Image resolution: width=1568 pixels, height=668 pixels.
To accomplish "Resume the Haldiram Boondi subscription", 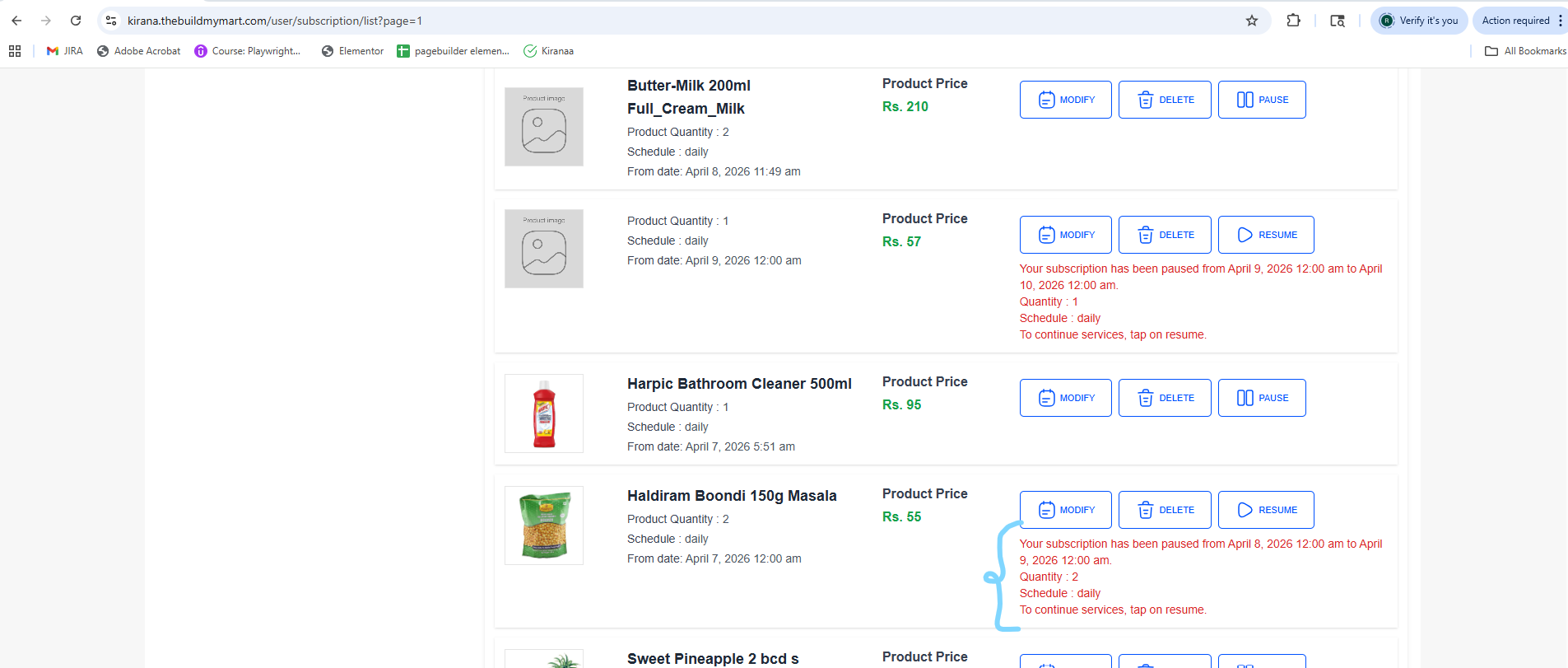I will [1266, 510].
